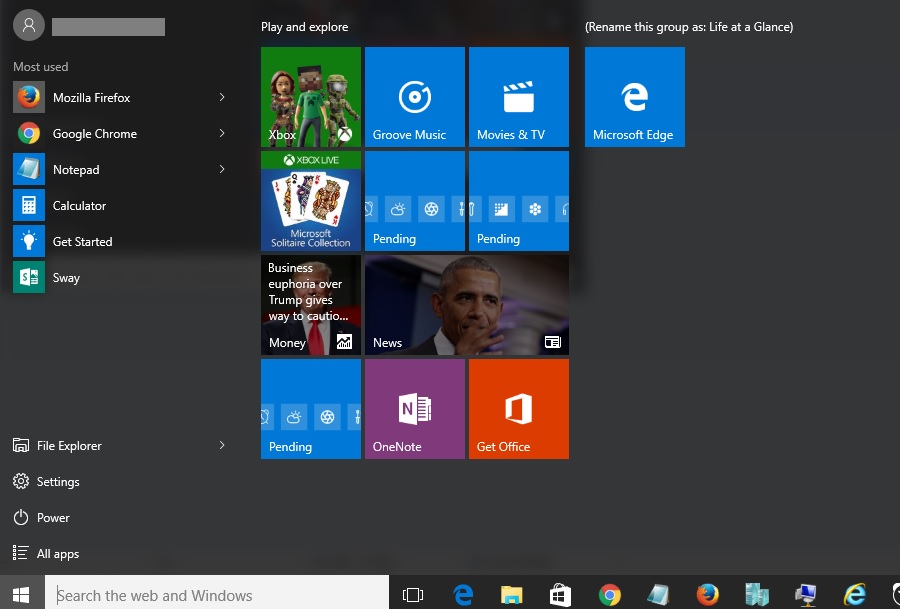The image size is (900, 609).
Task: Launch Google Chrome from the taskbar
Action: [x=610, y=595]
